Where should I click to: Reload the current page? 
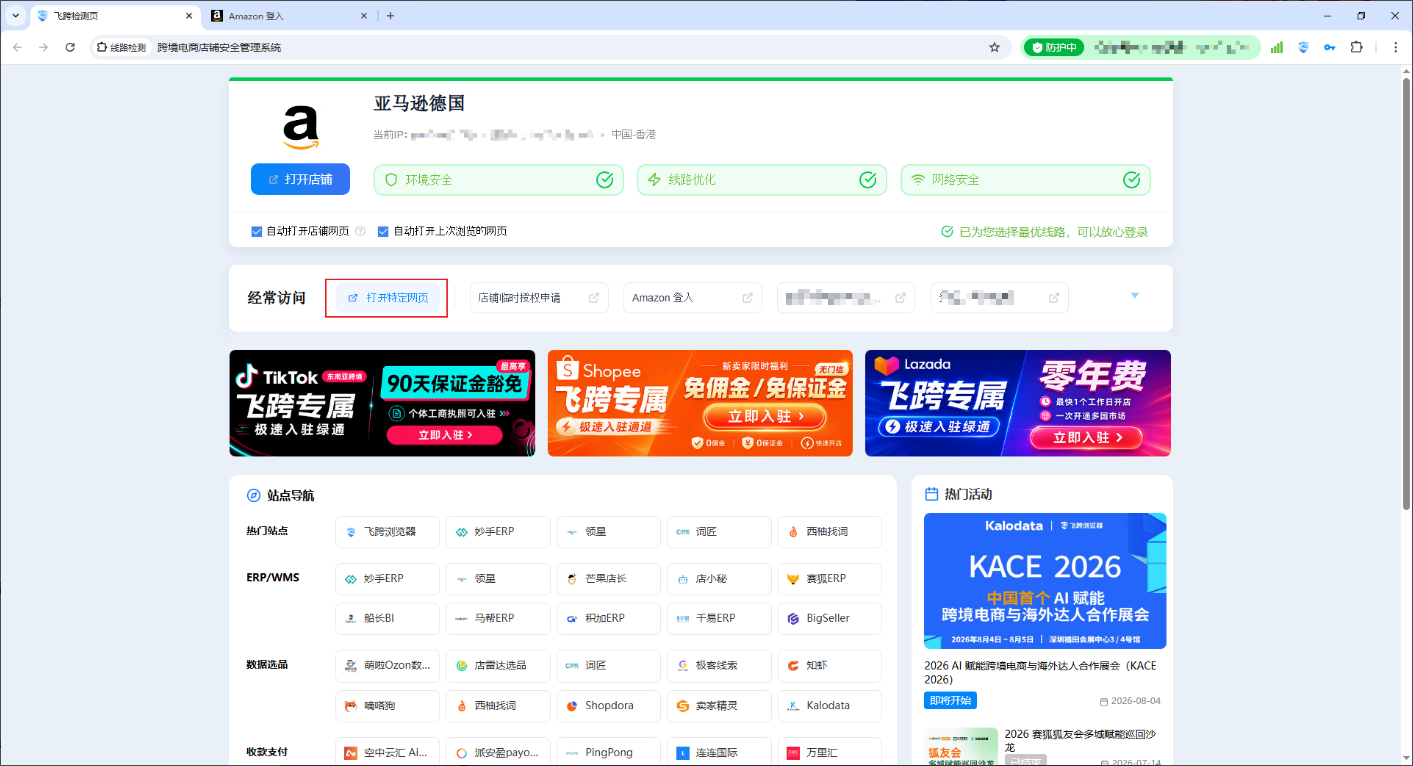tap(70, 47)
